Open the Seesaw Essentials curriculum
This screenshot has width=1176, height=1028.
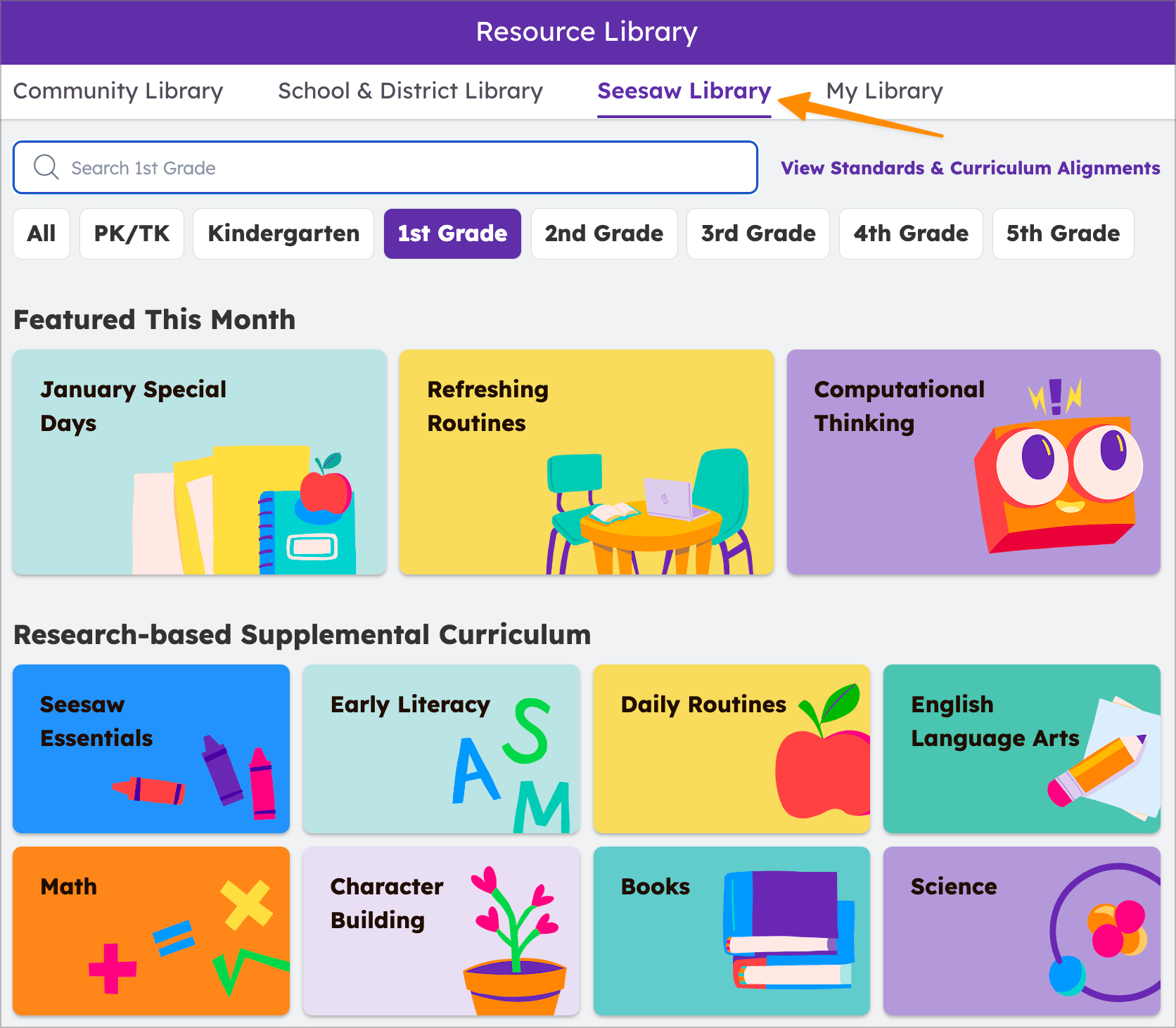[x=151, y=749]
